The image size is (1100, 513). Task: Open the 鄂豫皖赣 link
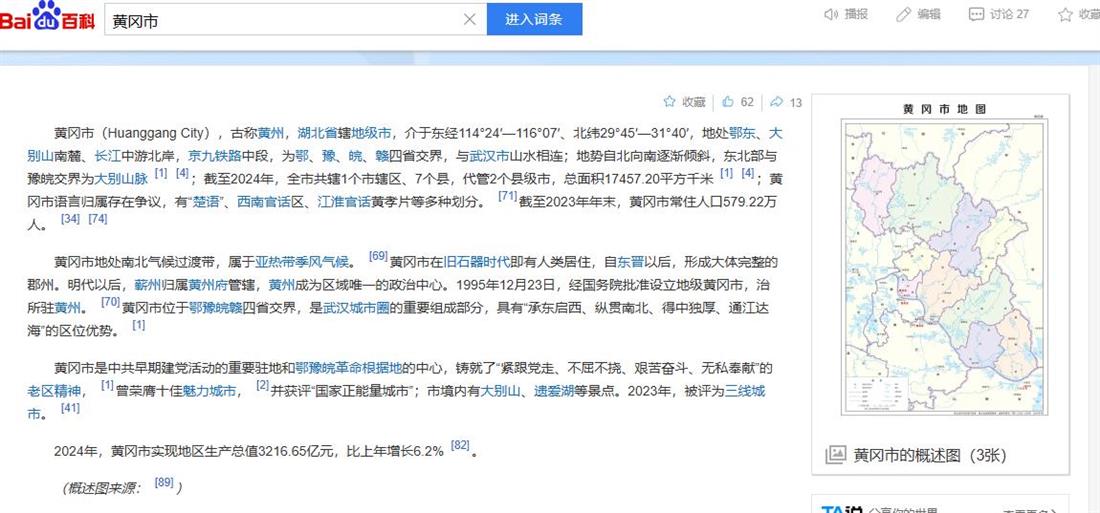[x=216, y=307]
